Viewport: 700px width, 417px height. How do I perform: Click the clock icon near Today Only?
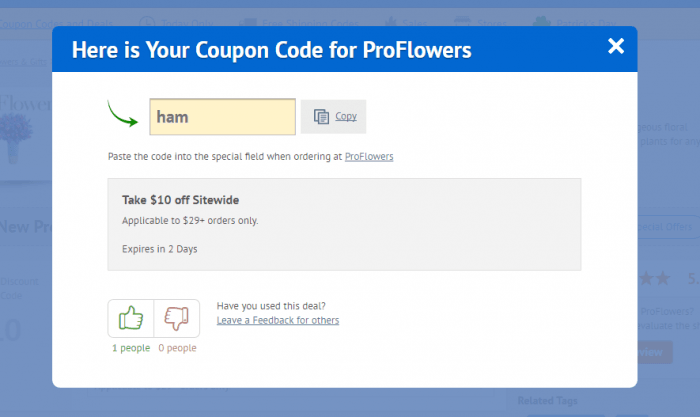coord(147,22)
